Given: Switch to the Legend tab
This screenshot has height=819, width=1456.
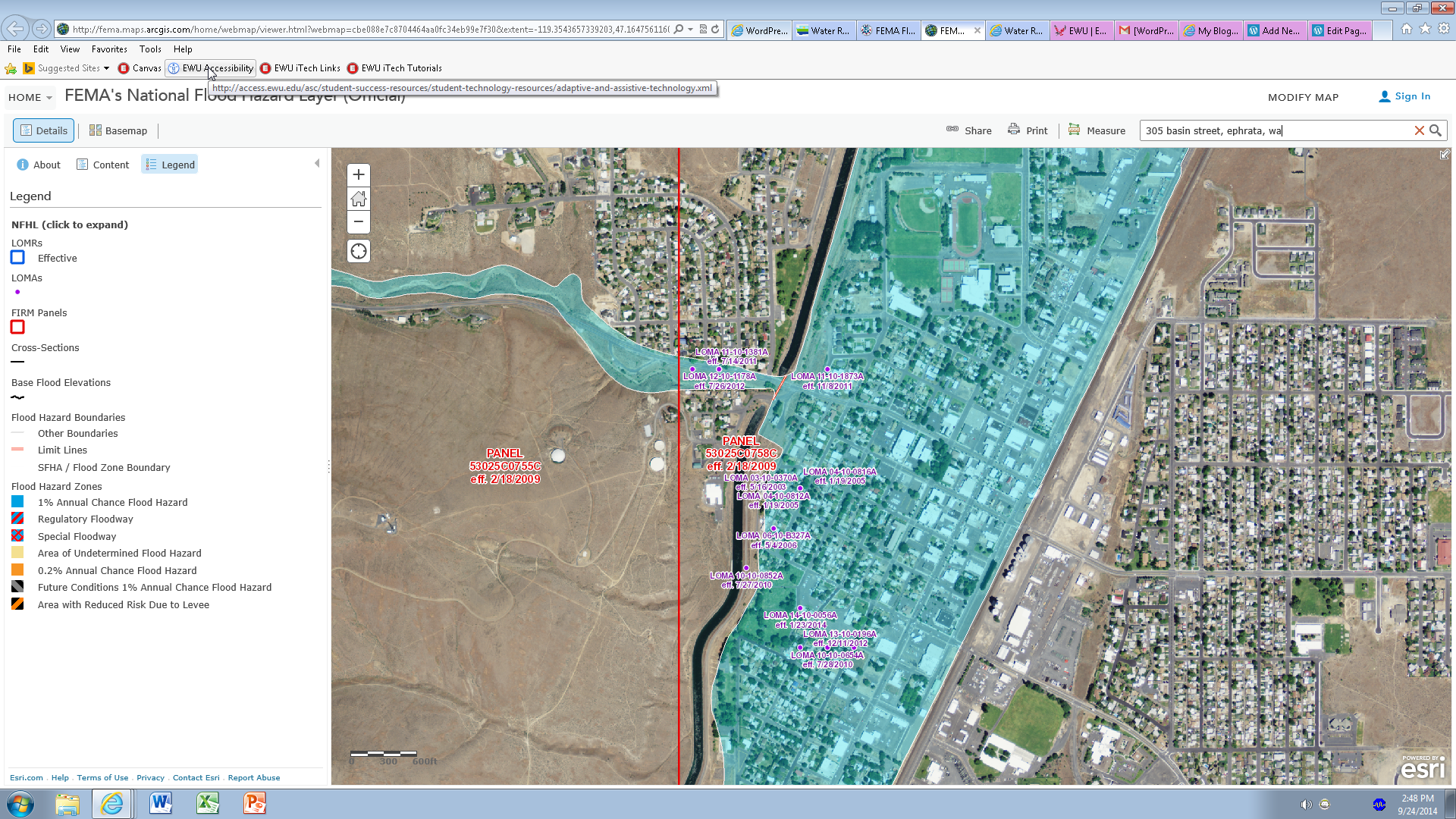Looking at the screenshot, I should 170,165.
